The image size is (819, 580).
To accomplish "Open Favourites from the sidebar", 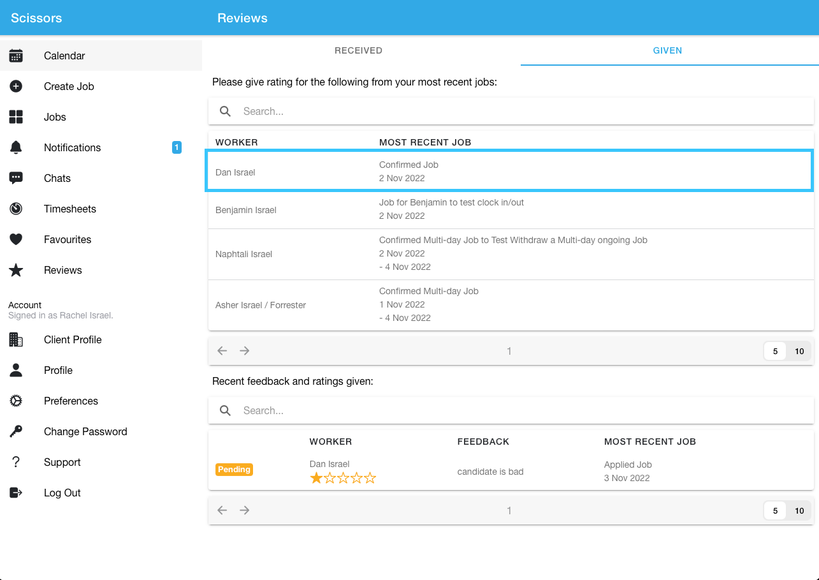I will (101, 239).
